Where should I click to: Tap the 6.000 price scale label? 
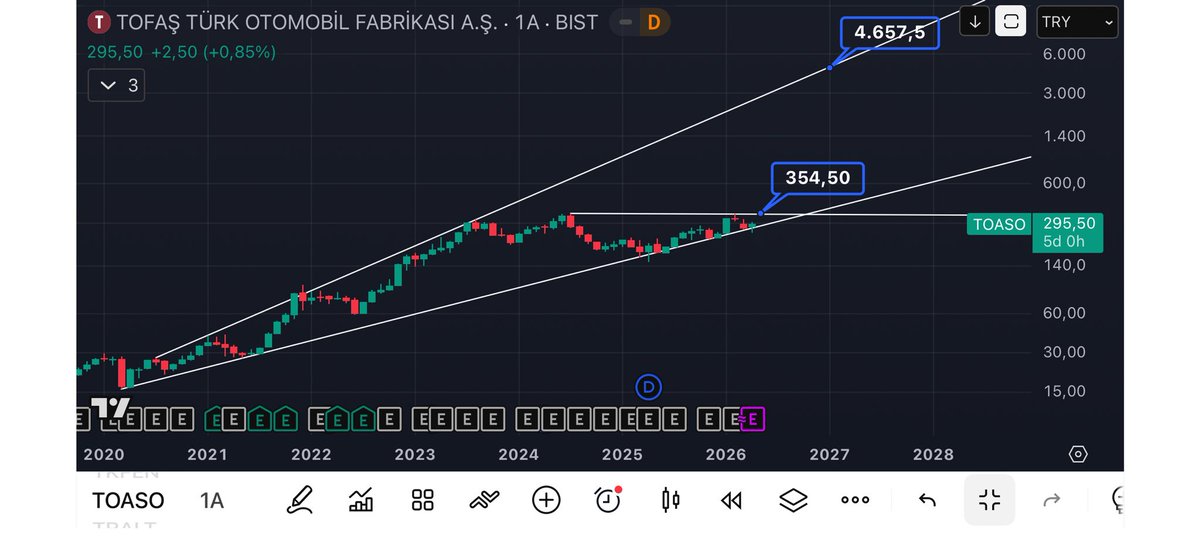[x=1065, y=54]
